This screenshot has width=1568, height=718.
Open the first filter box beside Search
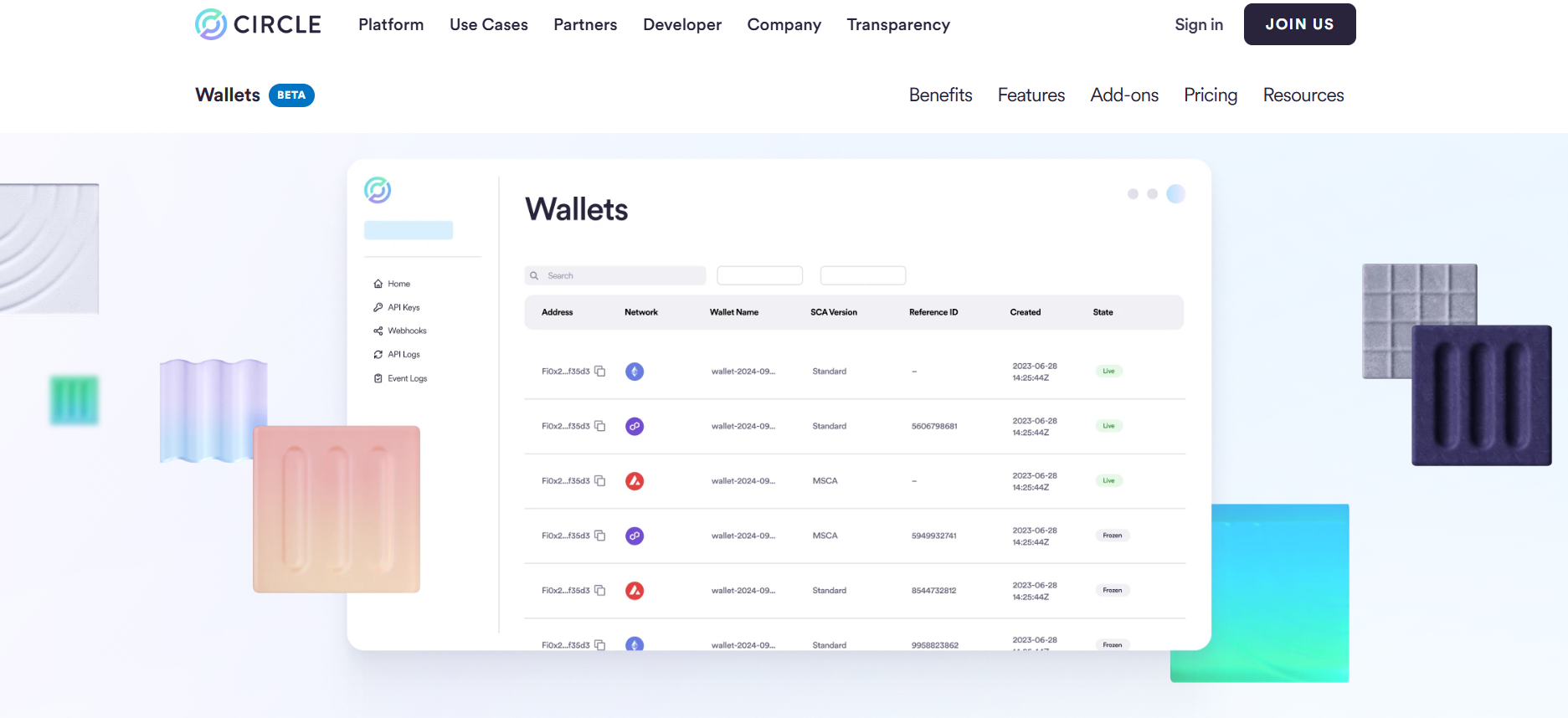point(759,275)
